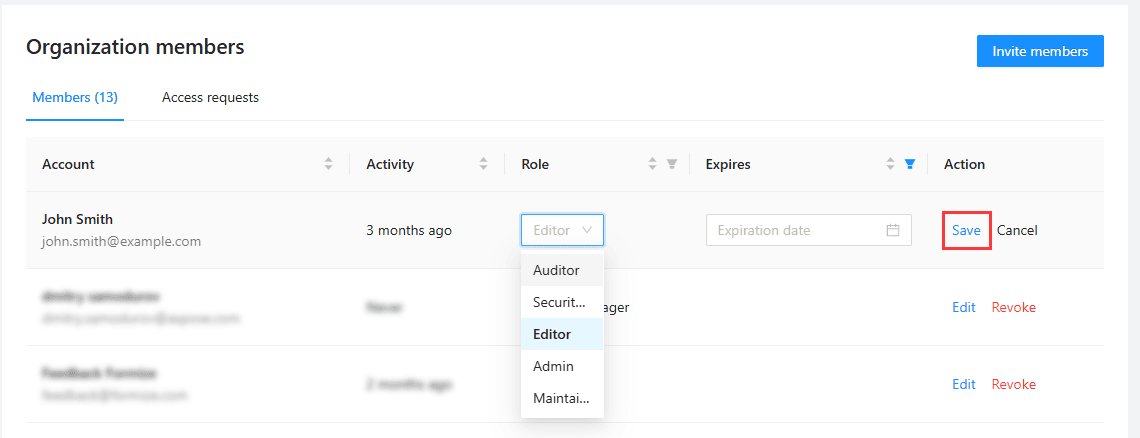This screenshot has height=438, width=1140.
Task: Cancel editing John Smith's row
Action: [x=1017, y=230]
